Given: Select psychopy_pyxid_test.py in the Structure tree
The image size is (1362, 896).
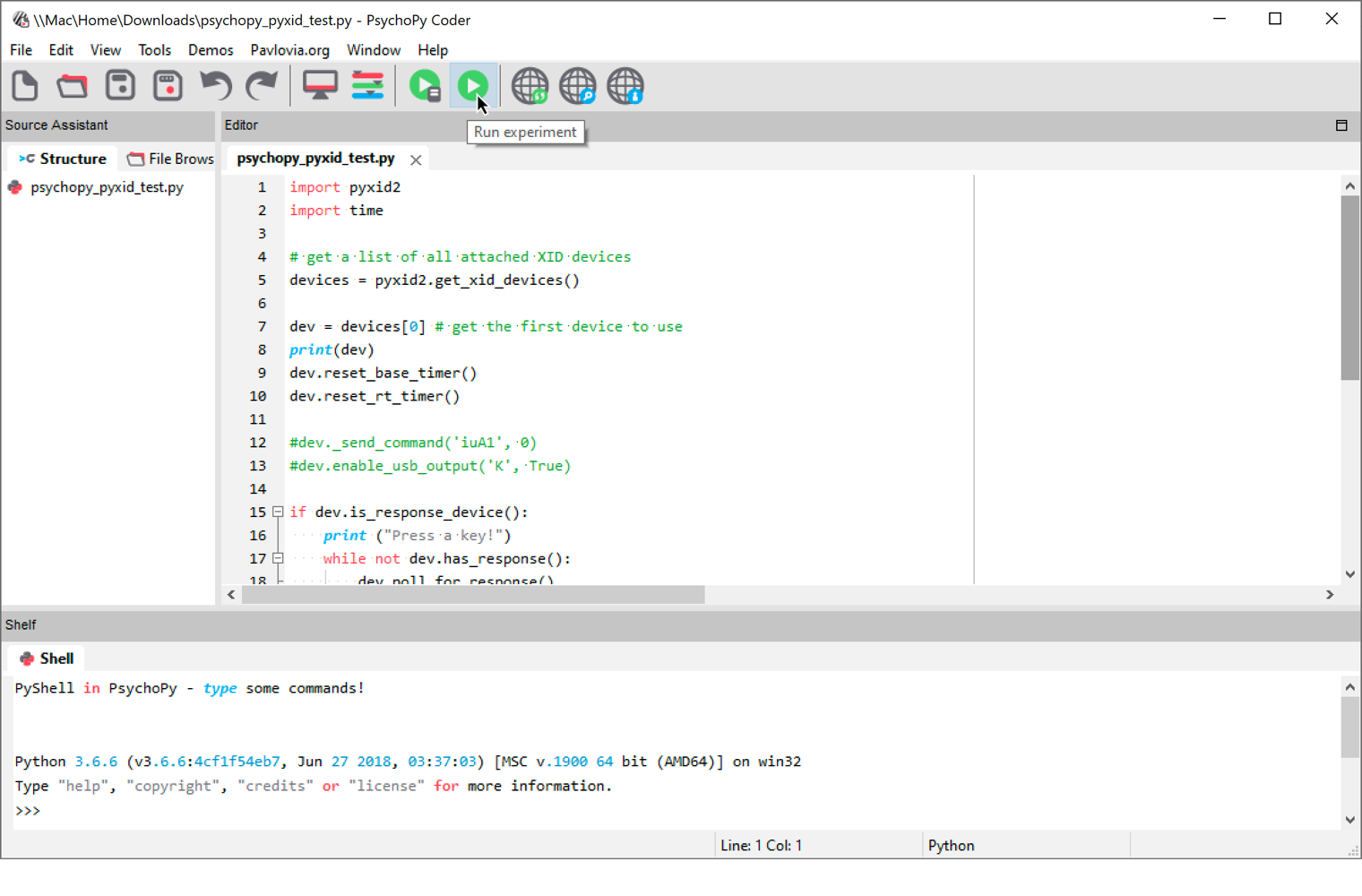Looking at the screenshot, I should click(x=107, y=187).
